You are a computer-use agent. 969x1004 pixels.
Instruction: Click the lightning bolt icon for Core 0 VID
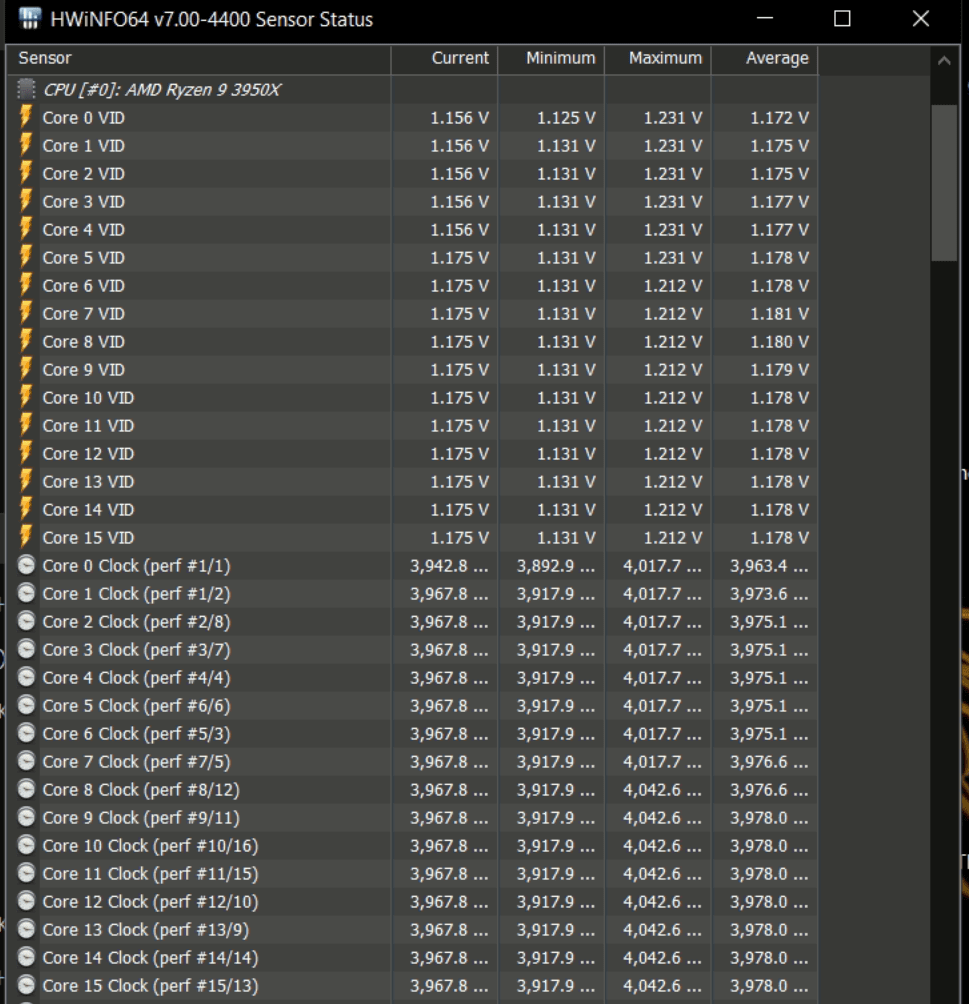[x=26, y=117]
